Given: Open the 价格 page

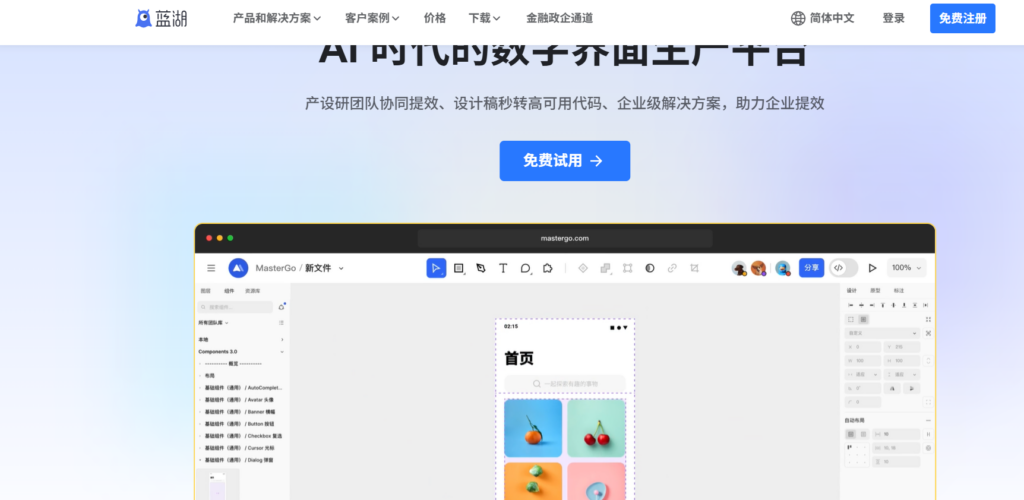Looking at the screenshot, I should (435, 18).
